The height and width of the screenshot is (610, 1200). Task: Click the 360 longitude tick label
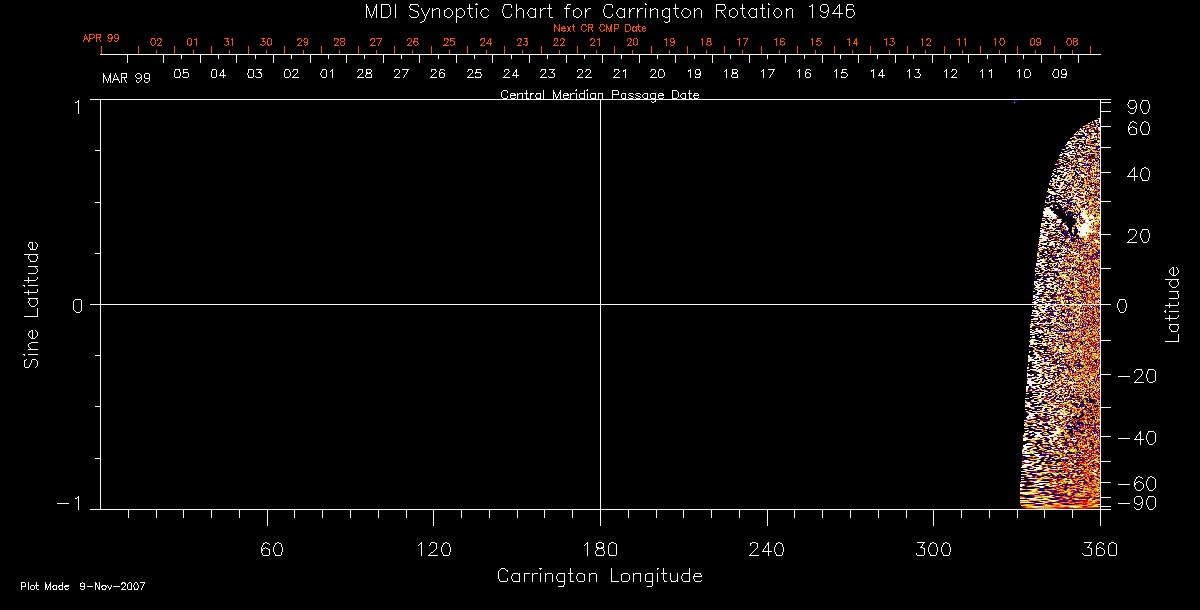[x=1099, y=549]
